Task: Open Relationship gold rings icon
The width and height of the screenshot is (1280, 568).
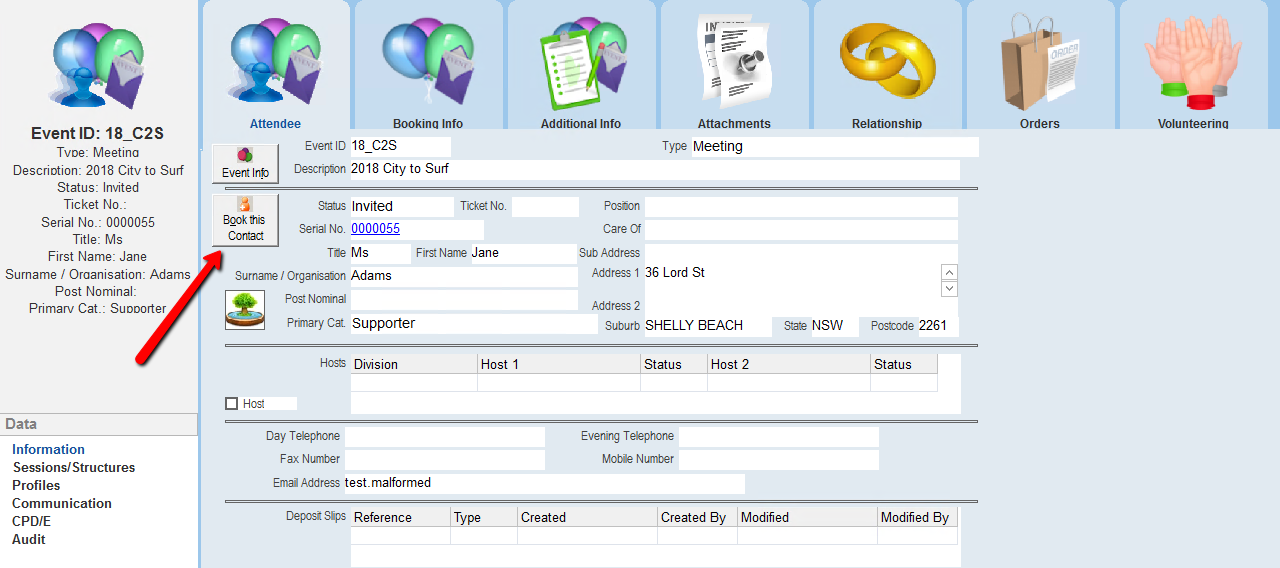Action: tap(887, 62)
